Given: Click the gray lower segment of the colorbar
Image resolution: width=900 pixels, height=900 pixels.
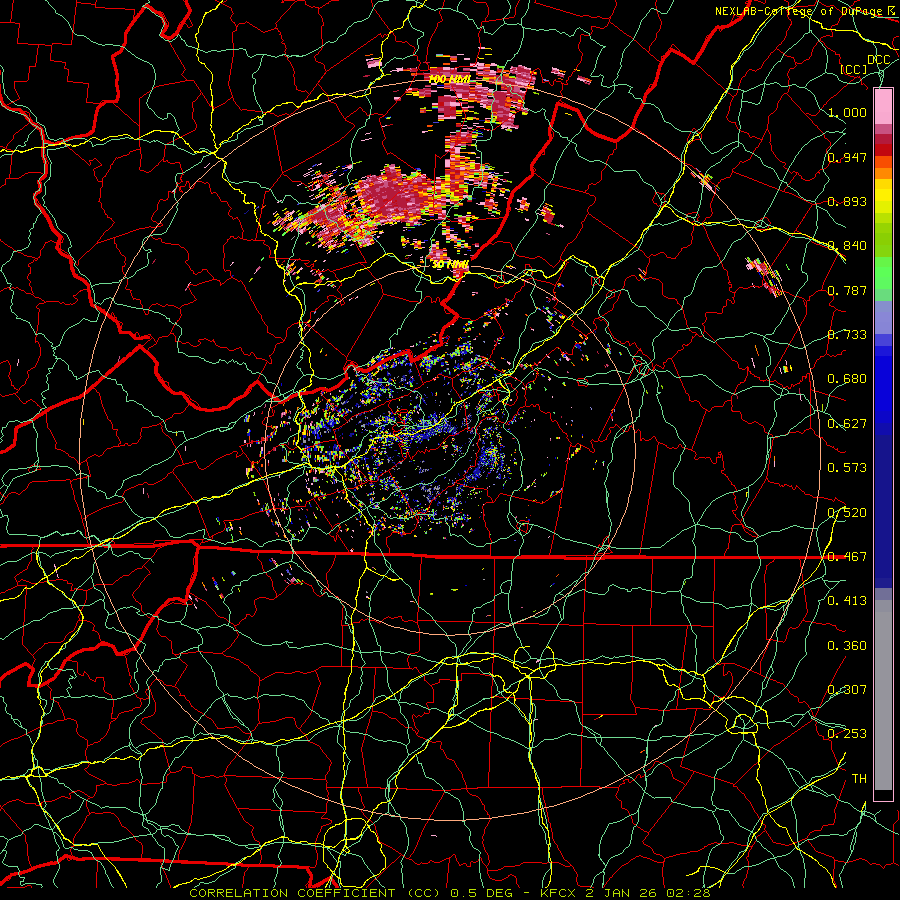Looking at the screenshot, I should pyautogui.click(x=883, y=695).
